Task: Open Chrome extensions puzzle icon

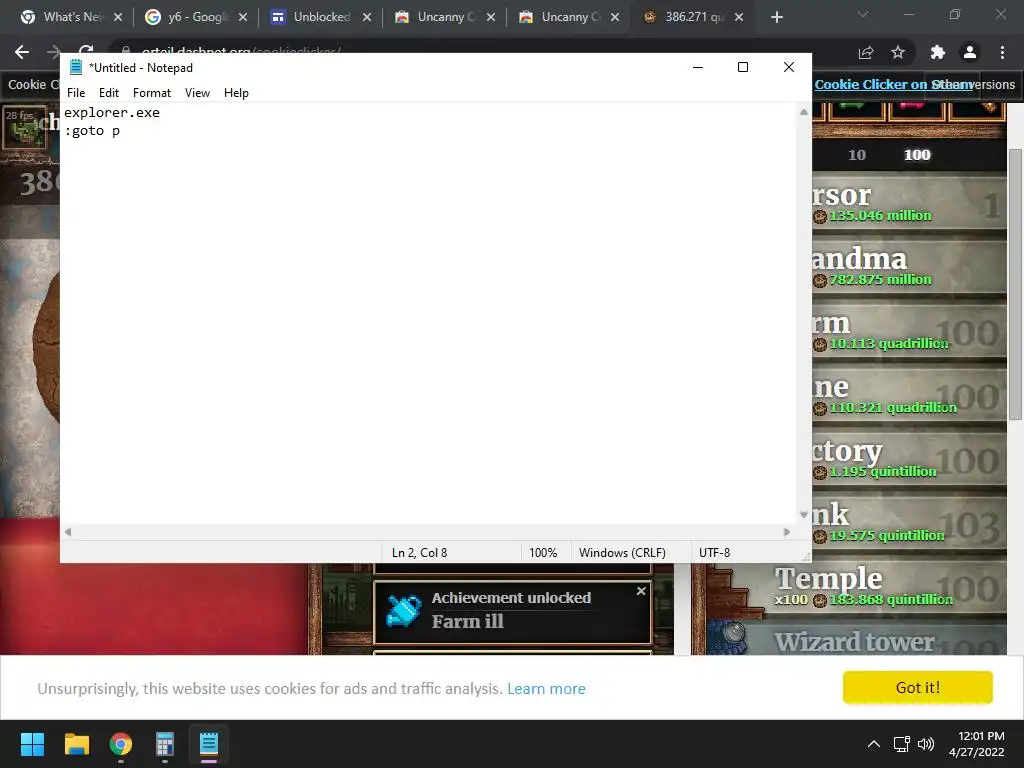Action: (x=937, y=52)
